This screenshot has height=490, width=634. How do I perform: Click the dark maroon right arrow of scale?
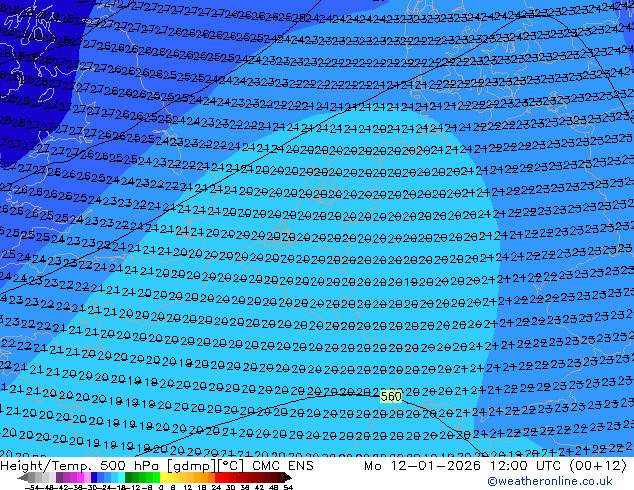click(287, 477)
